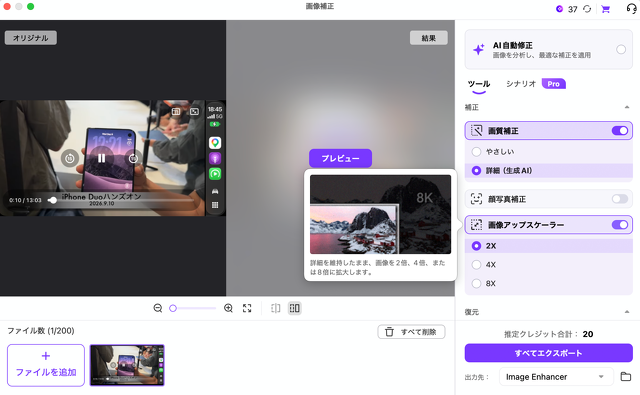
Task: Click the 8K upscaler sample preview image
Action: coord(380,215)
